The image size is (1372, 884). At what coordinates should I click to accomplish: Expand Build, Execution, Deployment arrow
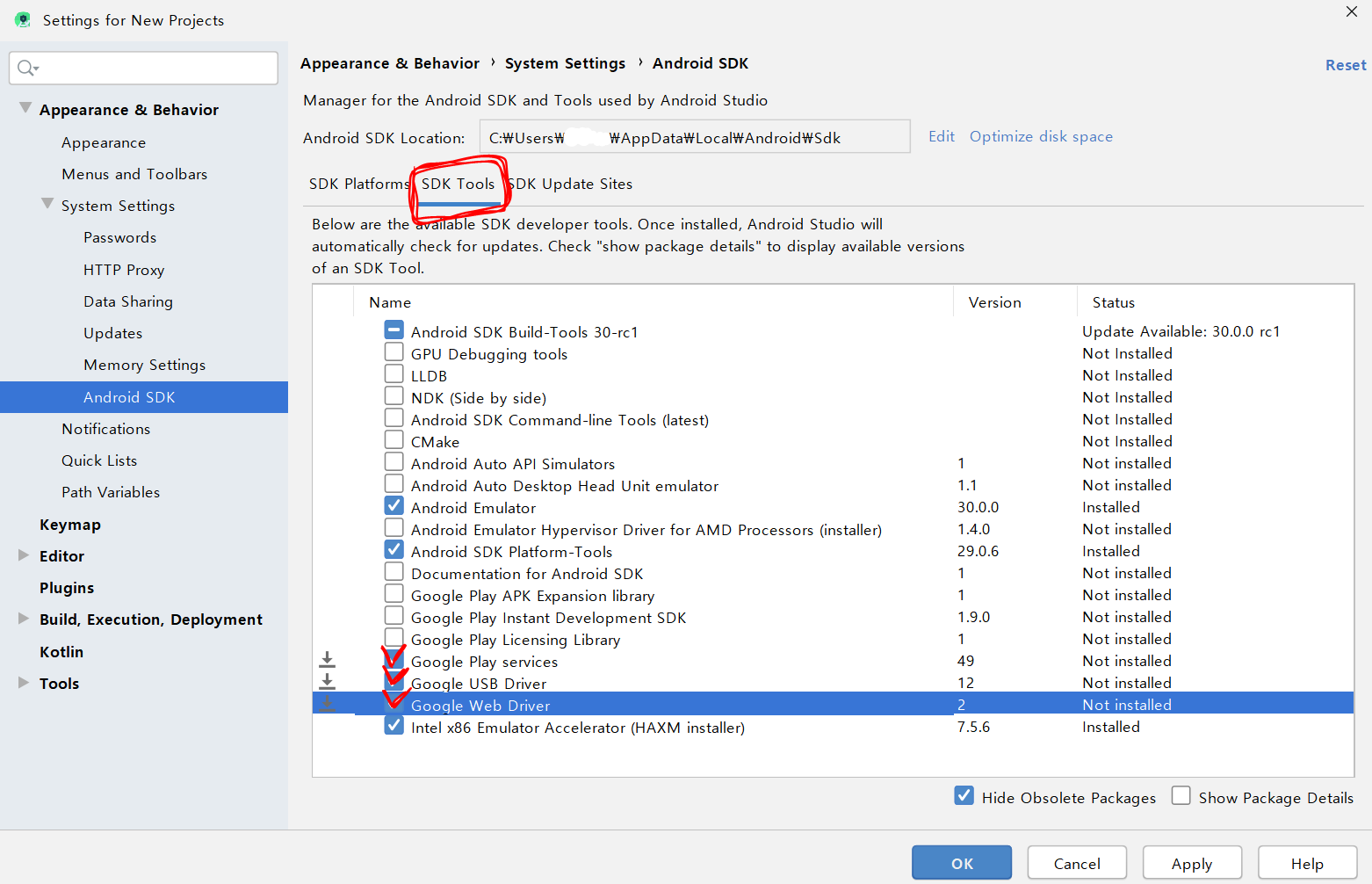coord(24,619)
